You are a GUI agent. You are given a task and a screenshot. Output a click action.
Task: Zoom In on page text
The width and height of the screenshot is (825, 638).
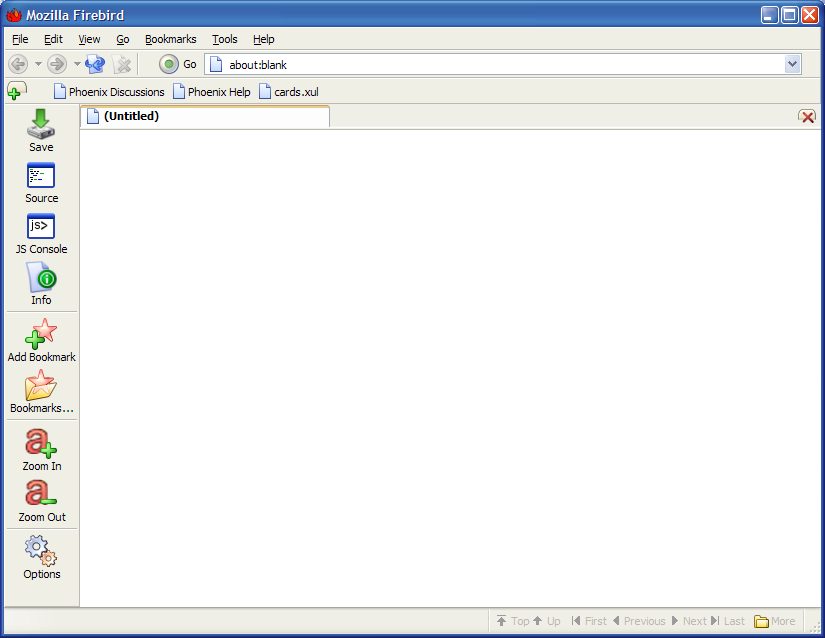pyautogui.click(x=41, y=443)
